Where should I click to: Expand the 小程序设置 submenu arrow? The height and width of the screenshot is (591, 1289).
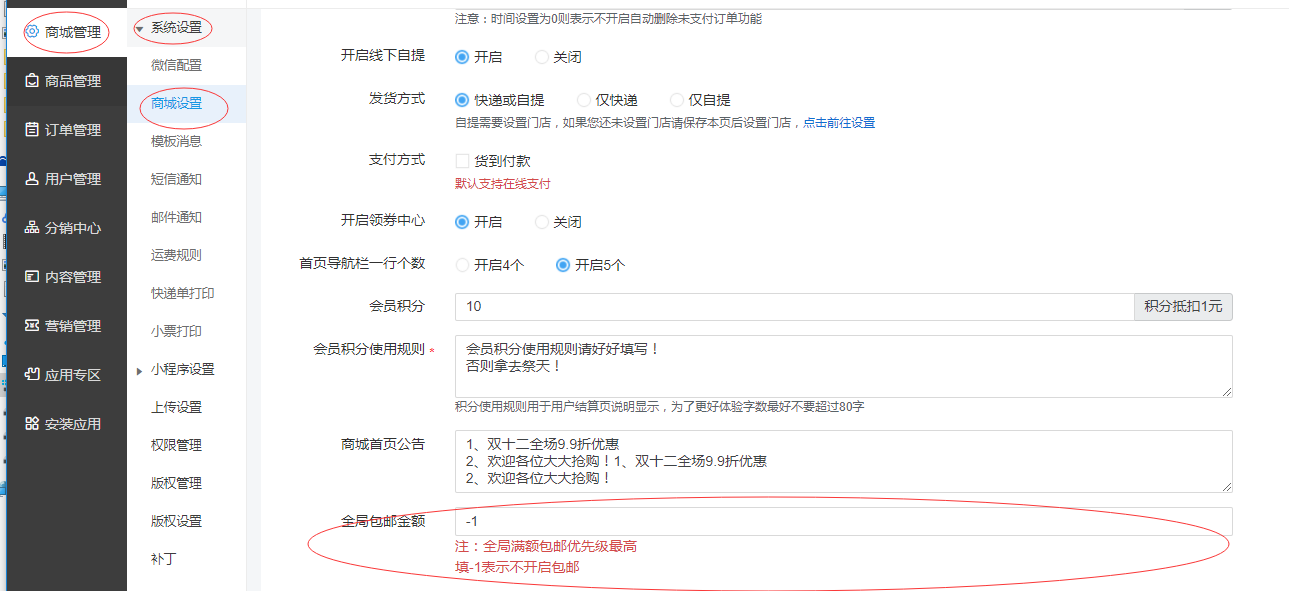pyautogui.click(x=140, y=370)
